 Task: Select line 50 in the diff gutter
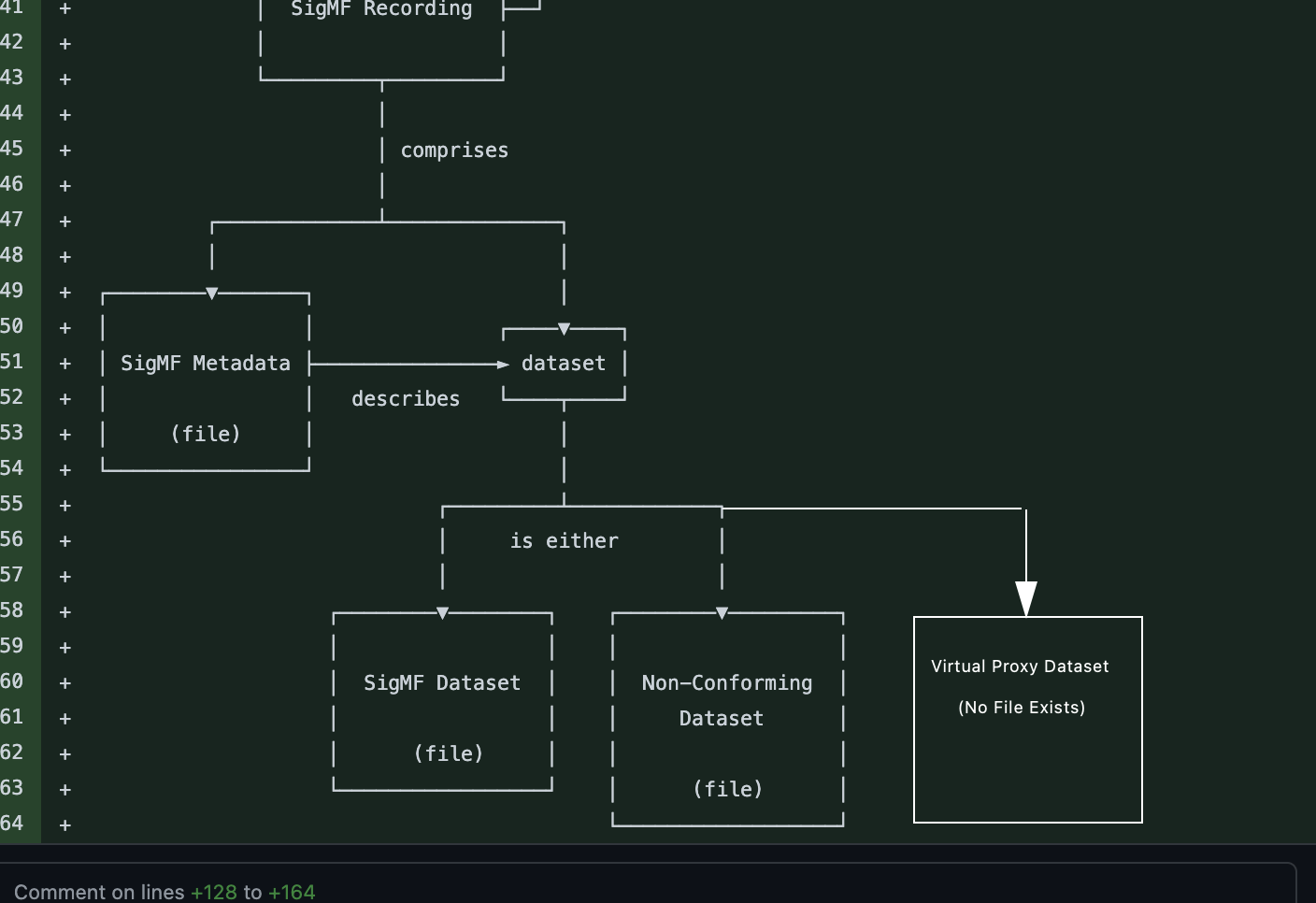[x=13, y=326]
